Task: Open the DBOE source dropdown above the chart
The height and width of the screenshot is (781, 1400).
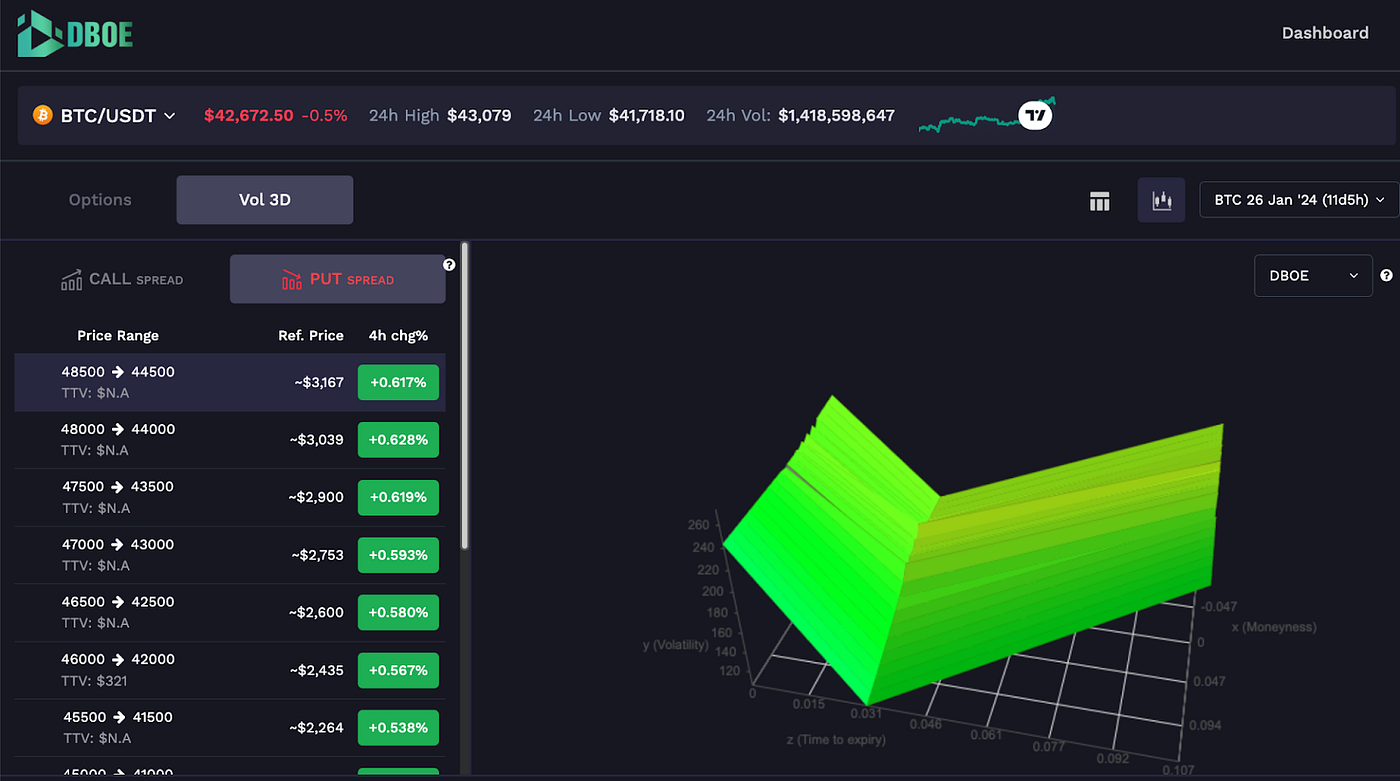Action: 1313,275
